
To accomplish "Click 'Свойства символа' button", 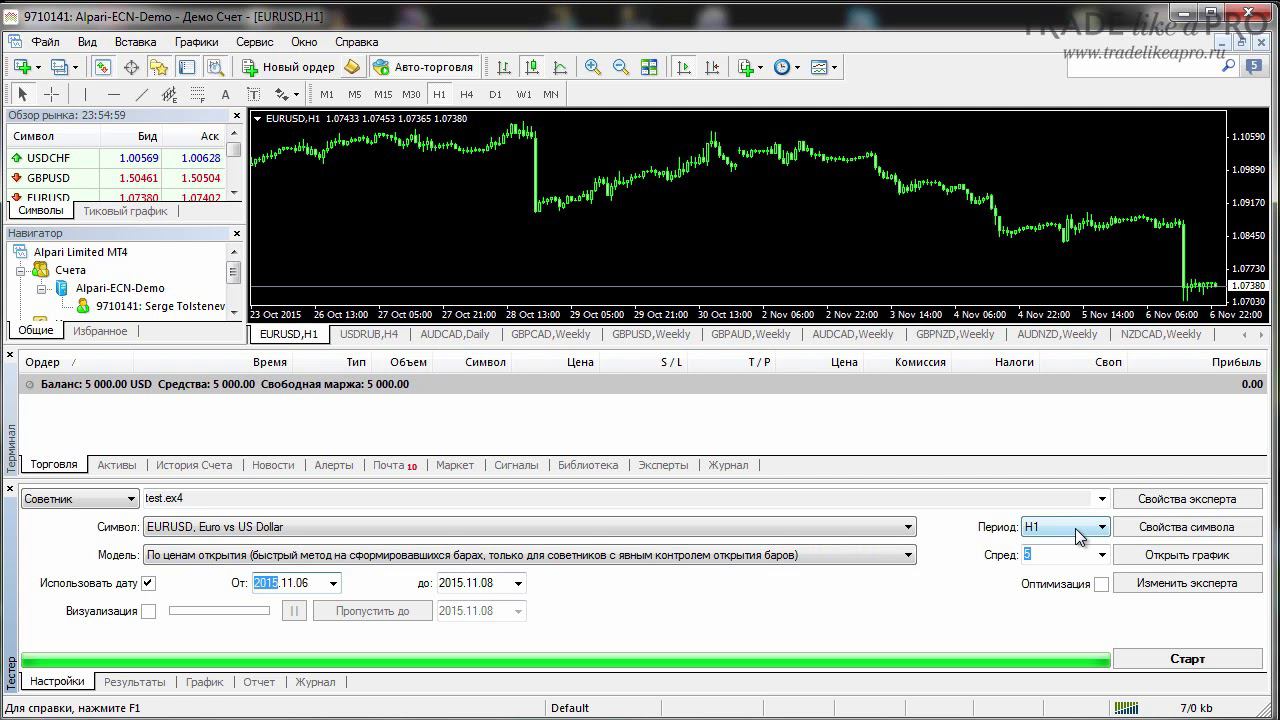I will coord(1187,527).
